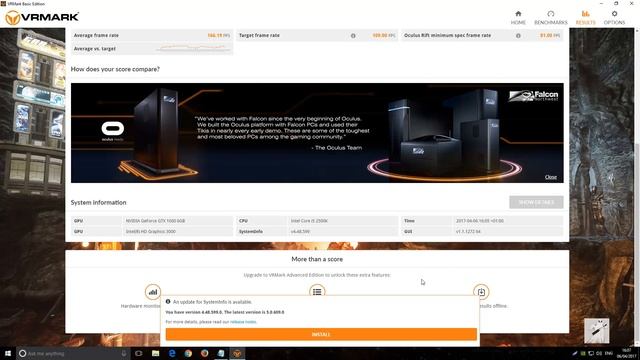This screenshot has height=360, width=640.
Task: Click the 'More than a score' heading
Action: click(x=317, y=259)
